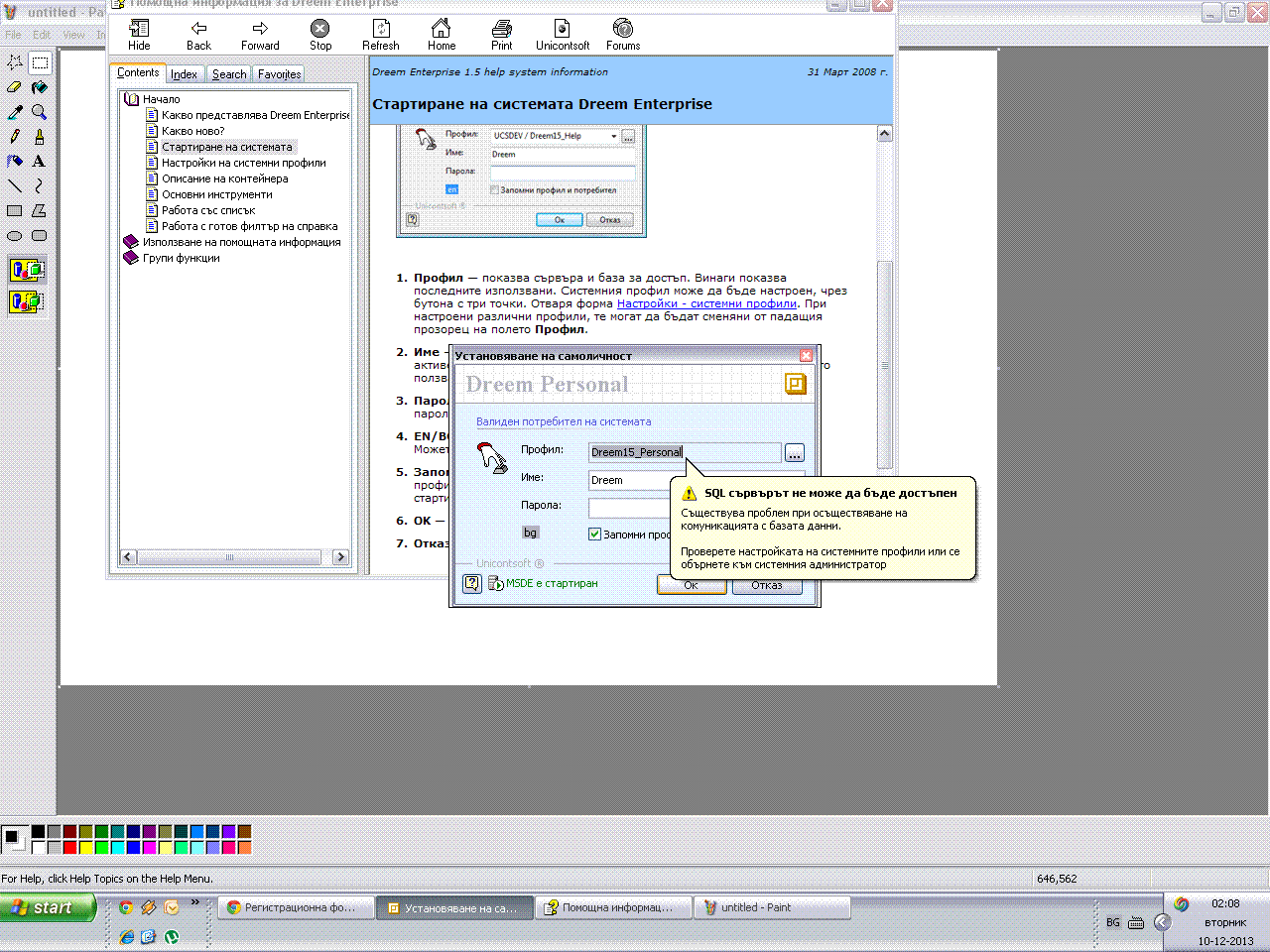Image resolution: width=1270 pixels, height=952 pixels.
Task: Pick the Text tool in Paint
Action: [x=40, y=161]
